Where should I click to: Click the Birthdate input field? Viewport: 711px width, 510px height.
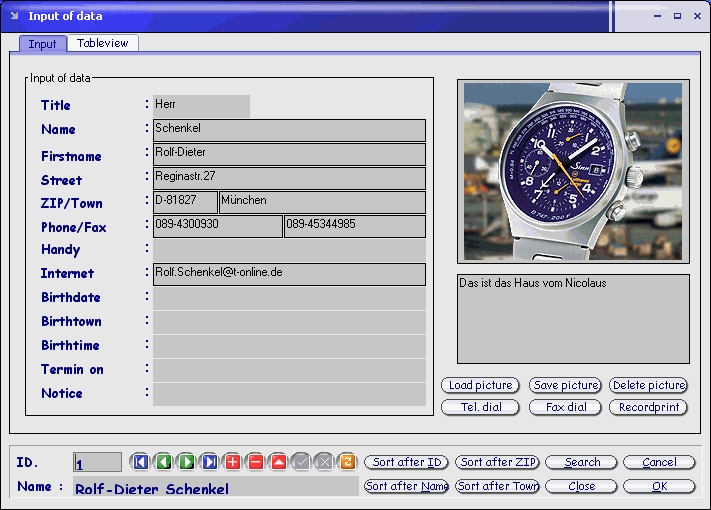289,298
